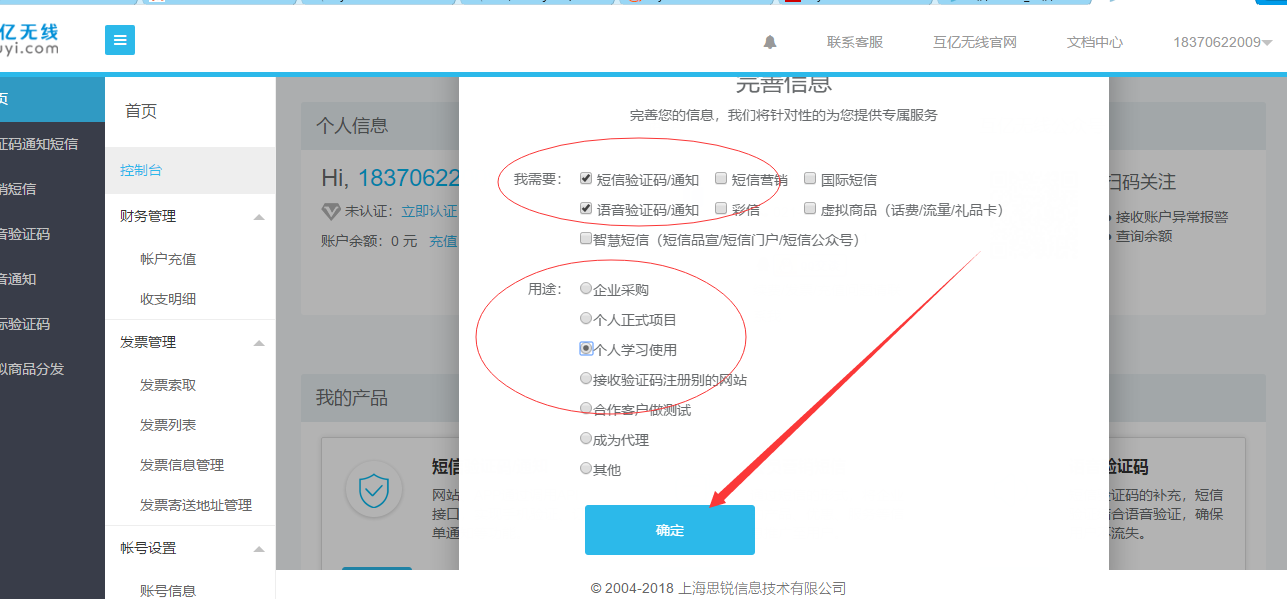
Task: Click the diamond 未认证 icon
Action: [331, 211]
